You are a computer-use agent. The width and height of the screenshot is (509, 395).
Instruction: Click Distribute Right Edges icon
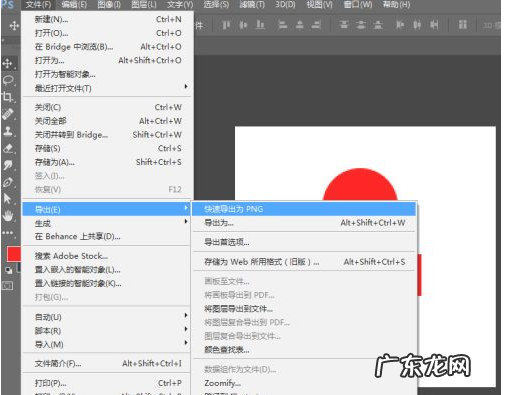point(434,25)
